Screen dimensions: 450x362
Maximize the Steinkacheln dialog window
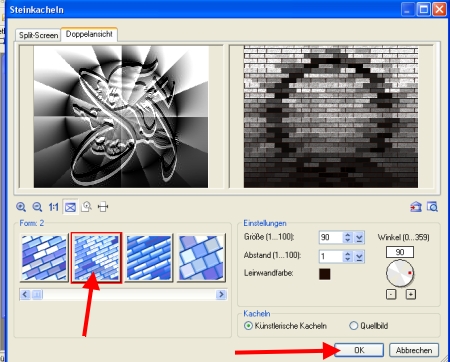(424, 9)
